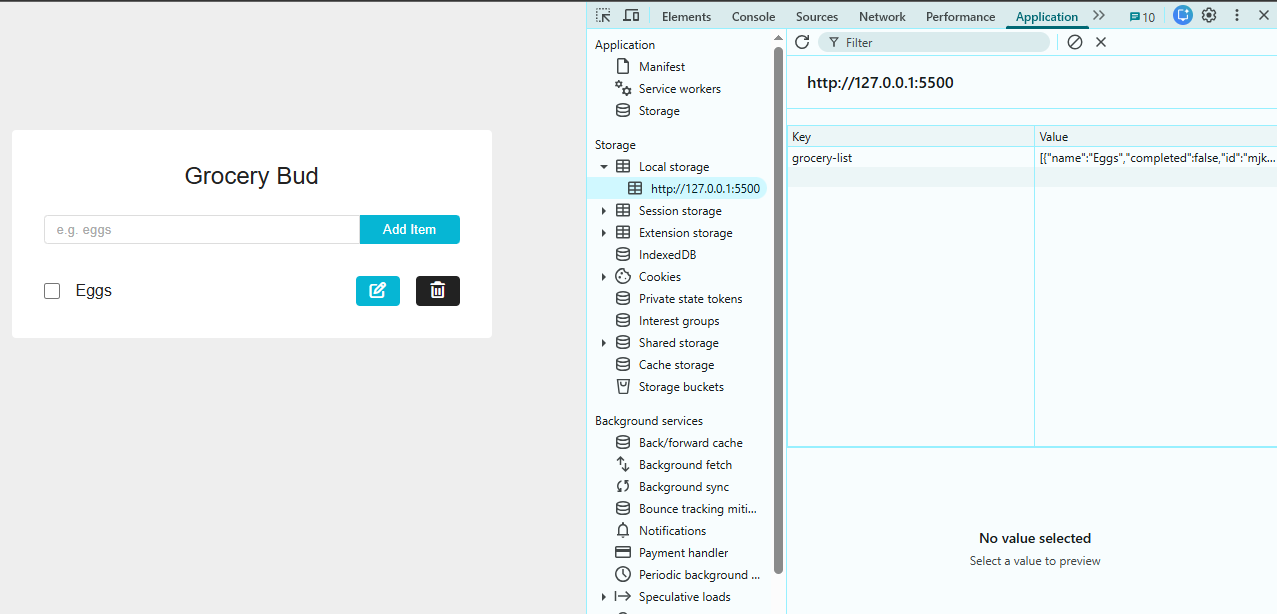Expand the Shared storage arrow
Image resolution: width=1277 pixels, height=614 pixels.
point(604,343)
